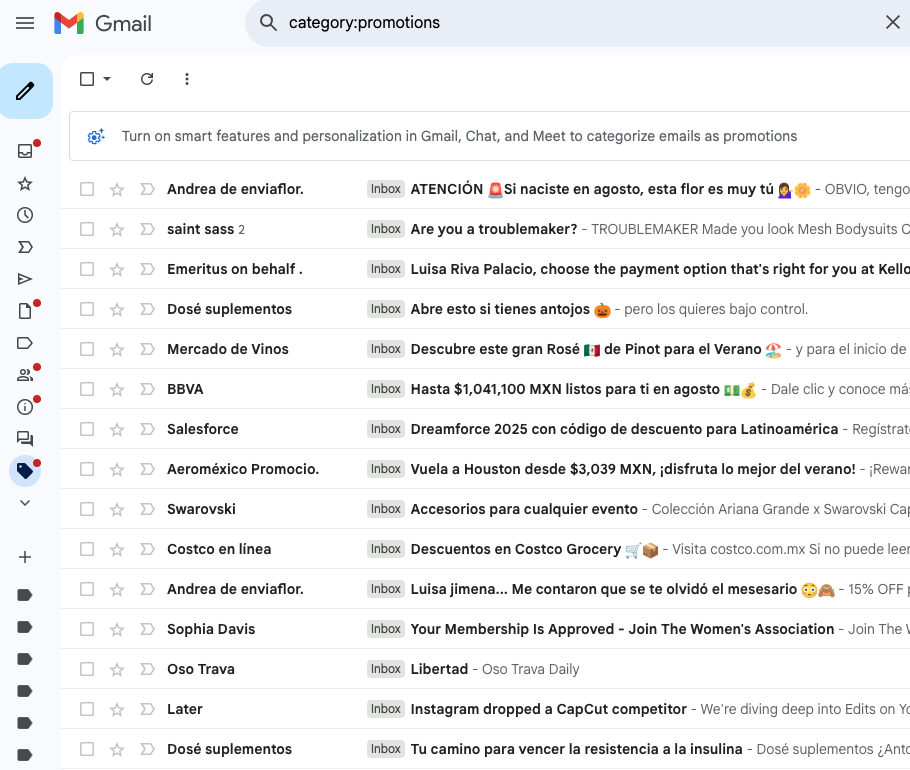
Task: Star the Oso Trava email
Action: point(117,670)
